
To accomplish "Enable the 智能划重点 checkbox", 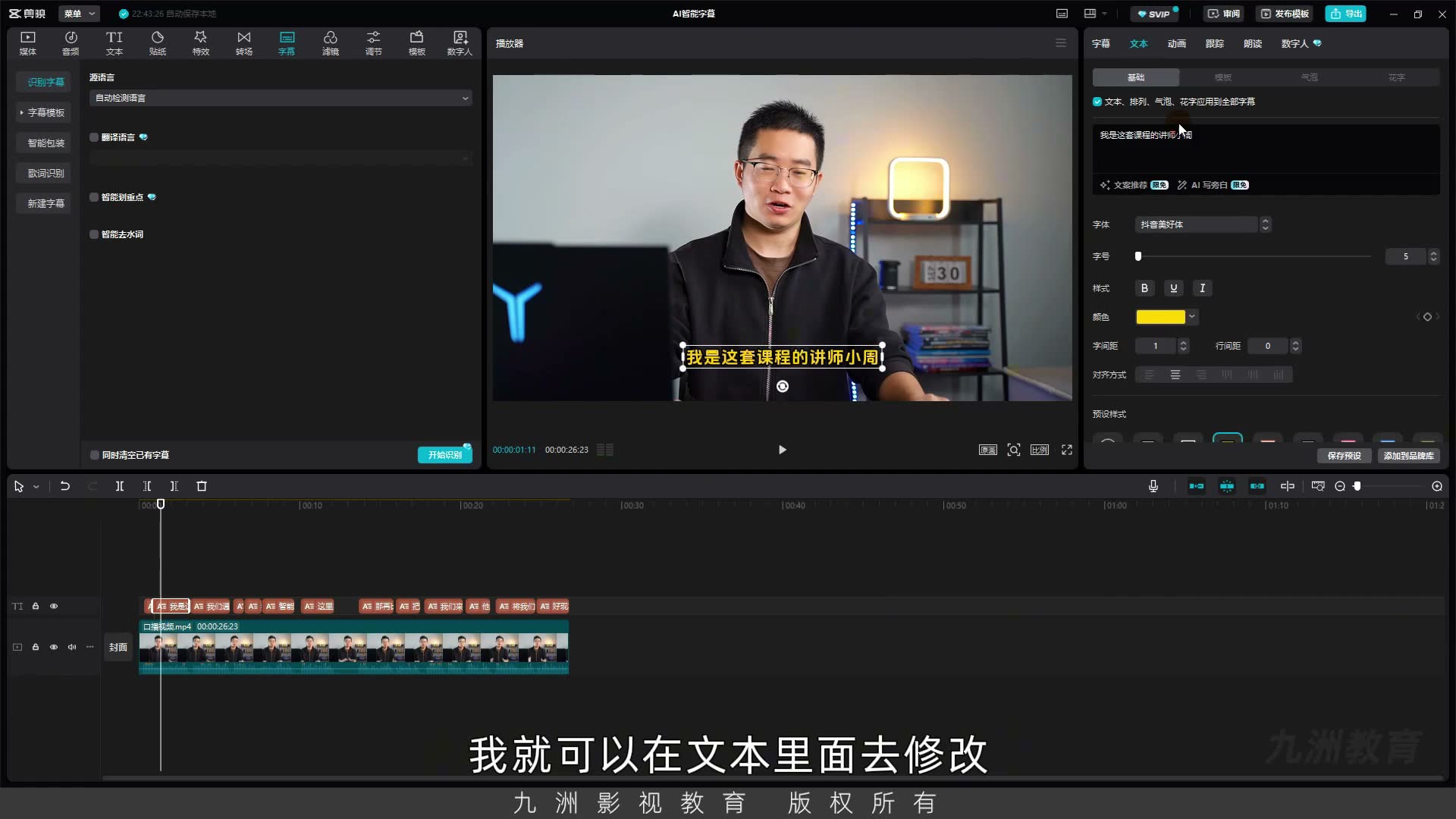I will click(94, 197).
